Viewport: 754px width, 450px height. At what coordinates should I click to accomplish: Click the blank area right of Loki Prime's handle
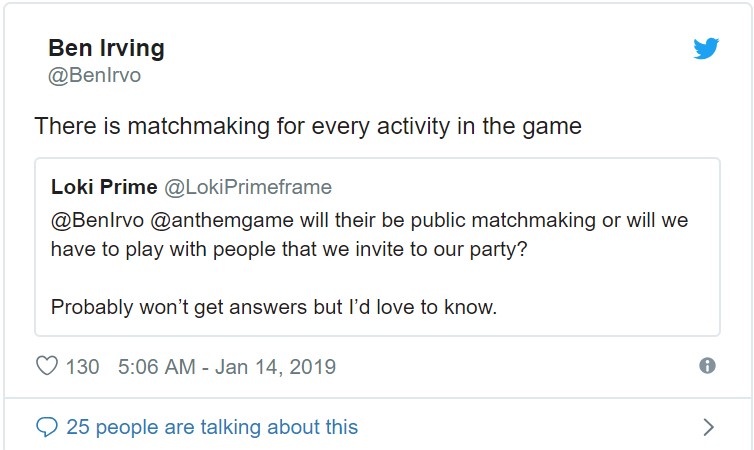520,187
